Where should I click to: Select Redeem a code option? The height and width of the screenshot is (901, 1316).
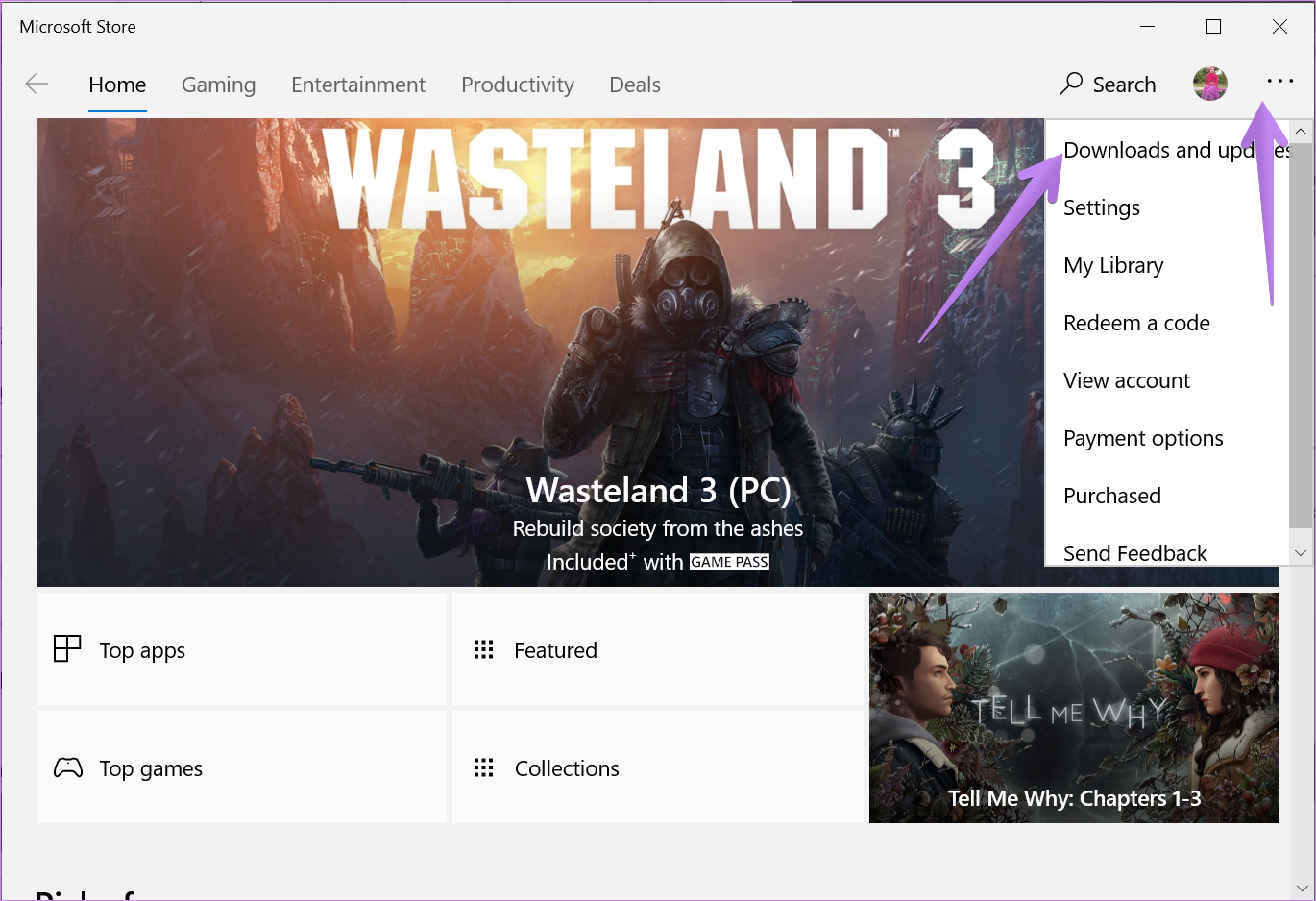pos(1166,323)
